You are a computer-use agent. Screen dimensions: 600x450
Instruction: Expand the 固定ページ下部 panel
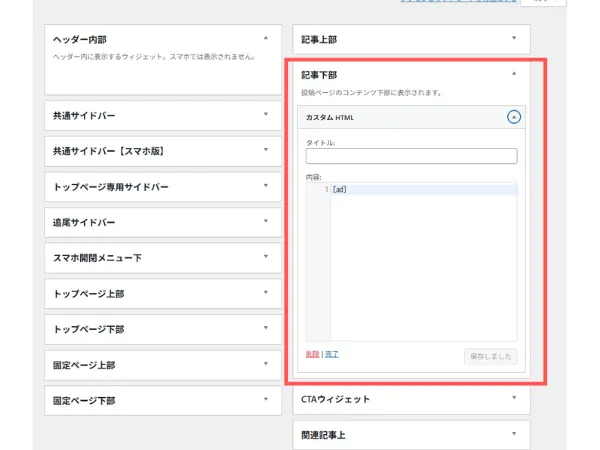pos(265,400)
